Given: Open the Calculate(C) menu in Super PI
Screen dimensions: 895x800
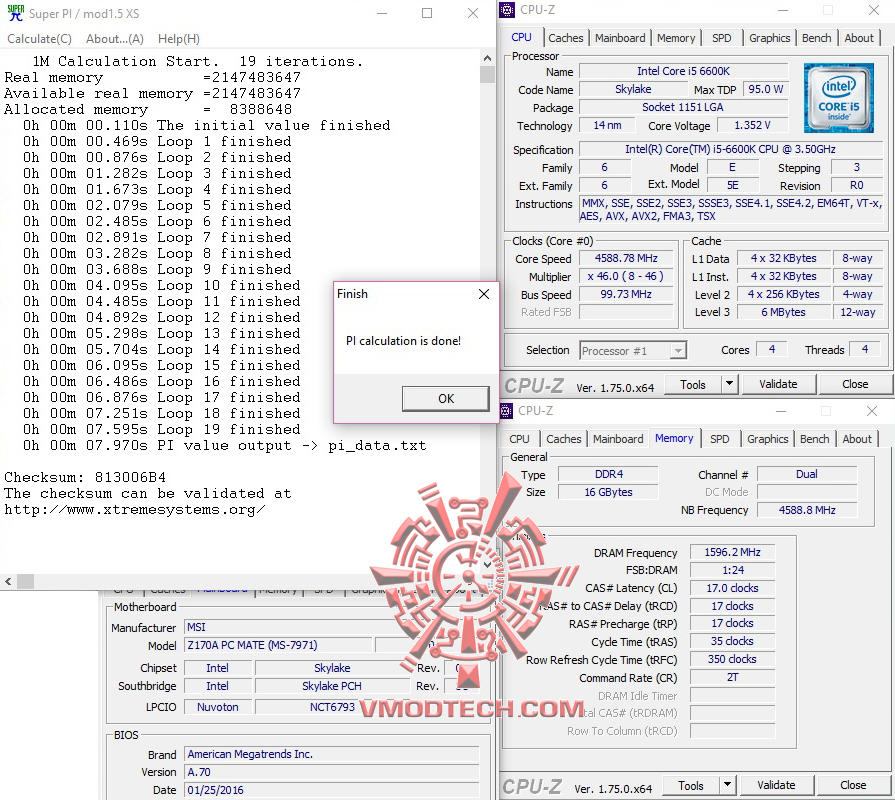Looking at the screenshot, I should point(39,39).
